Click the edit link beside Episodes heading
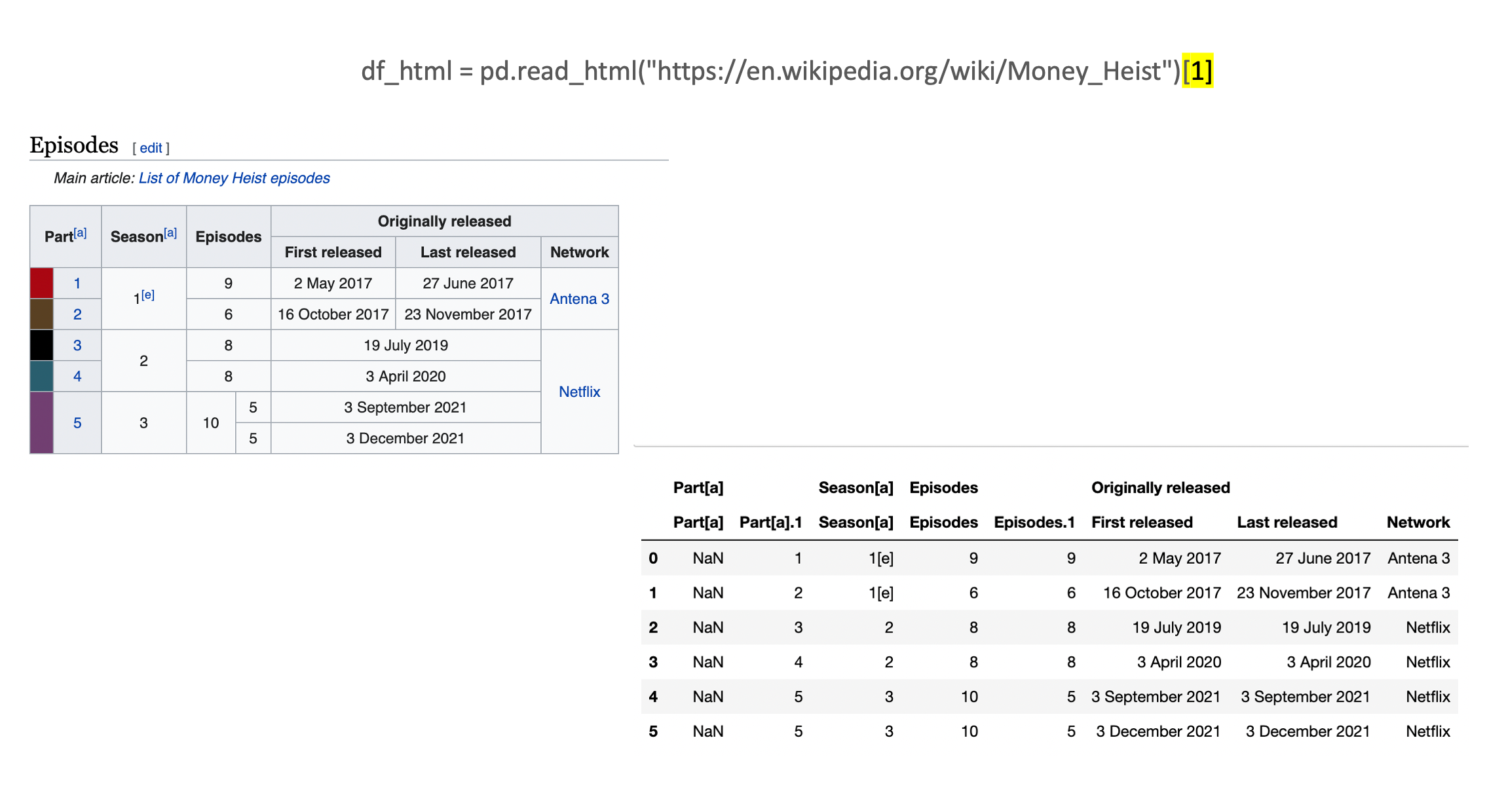Viewport: 1487px width, 812px height. click(151, 148)
